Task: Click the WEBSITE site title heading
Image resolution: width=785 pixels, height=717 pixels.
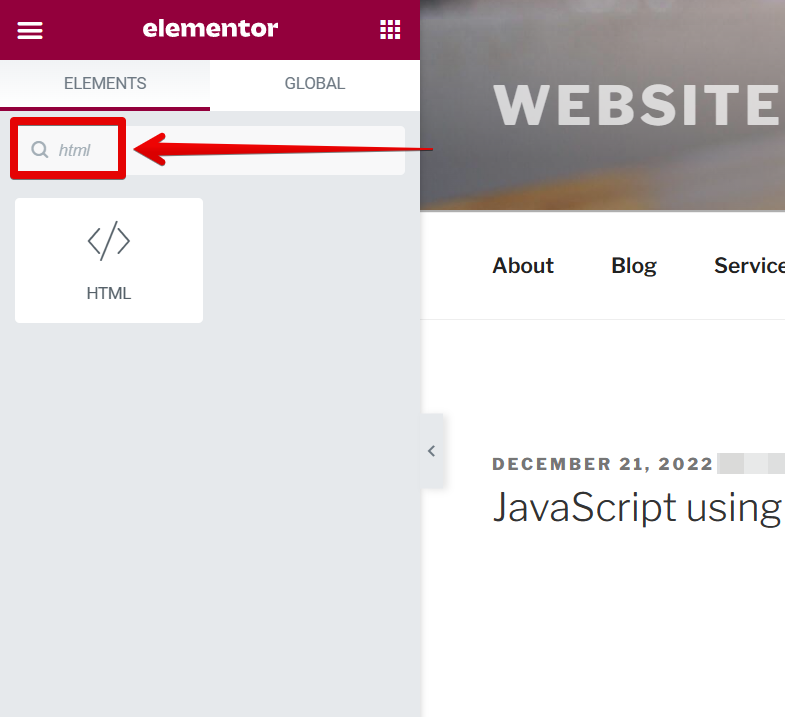Action: pyautogui.click(x=637, y=104)
